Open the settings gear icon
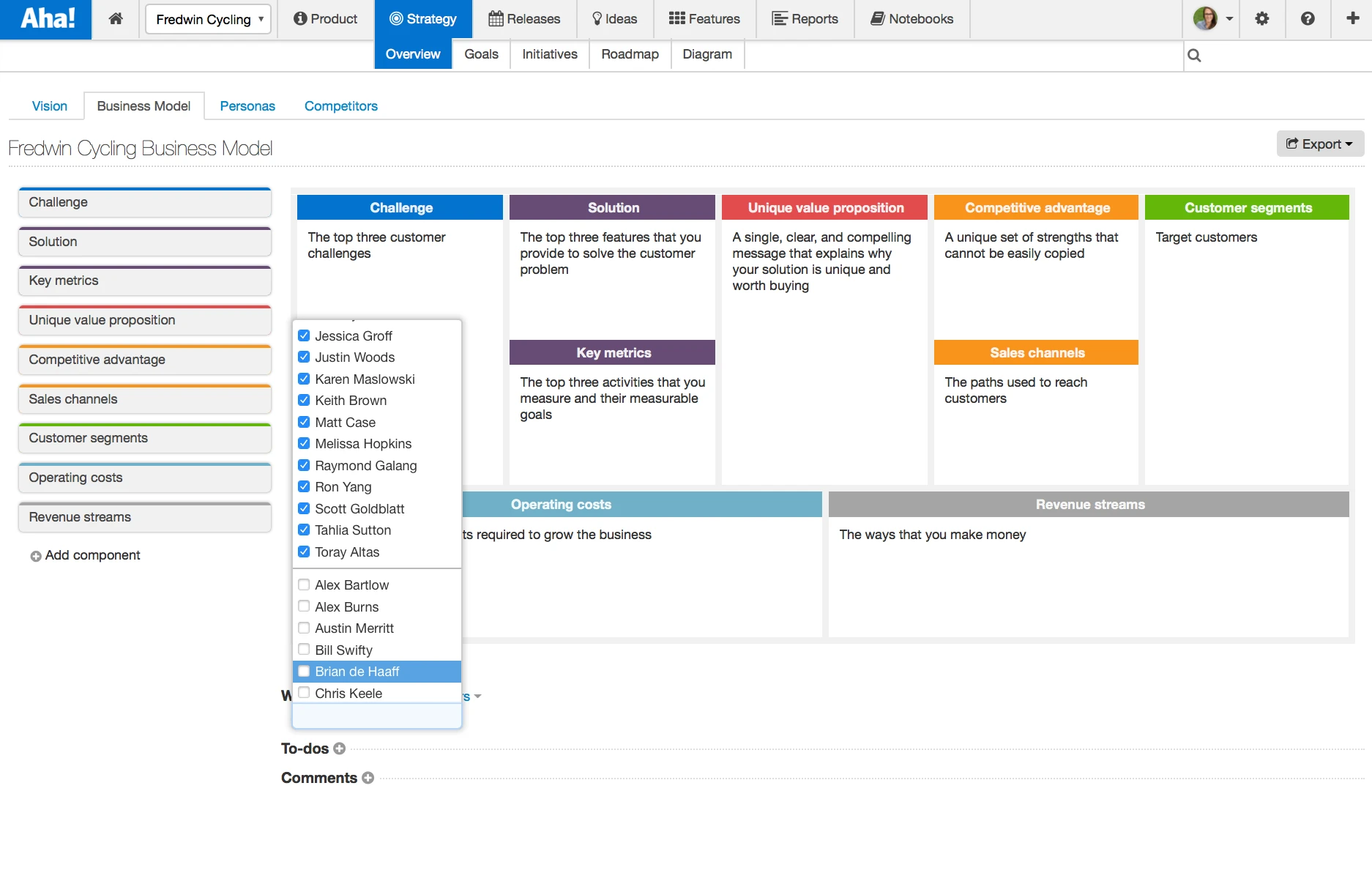This screenshot has height=876, width=1372. [x=1261, y=19]
